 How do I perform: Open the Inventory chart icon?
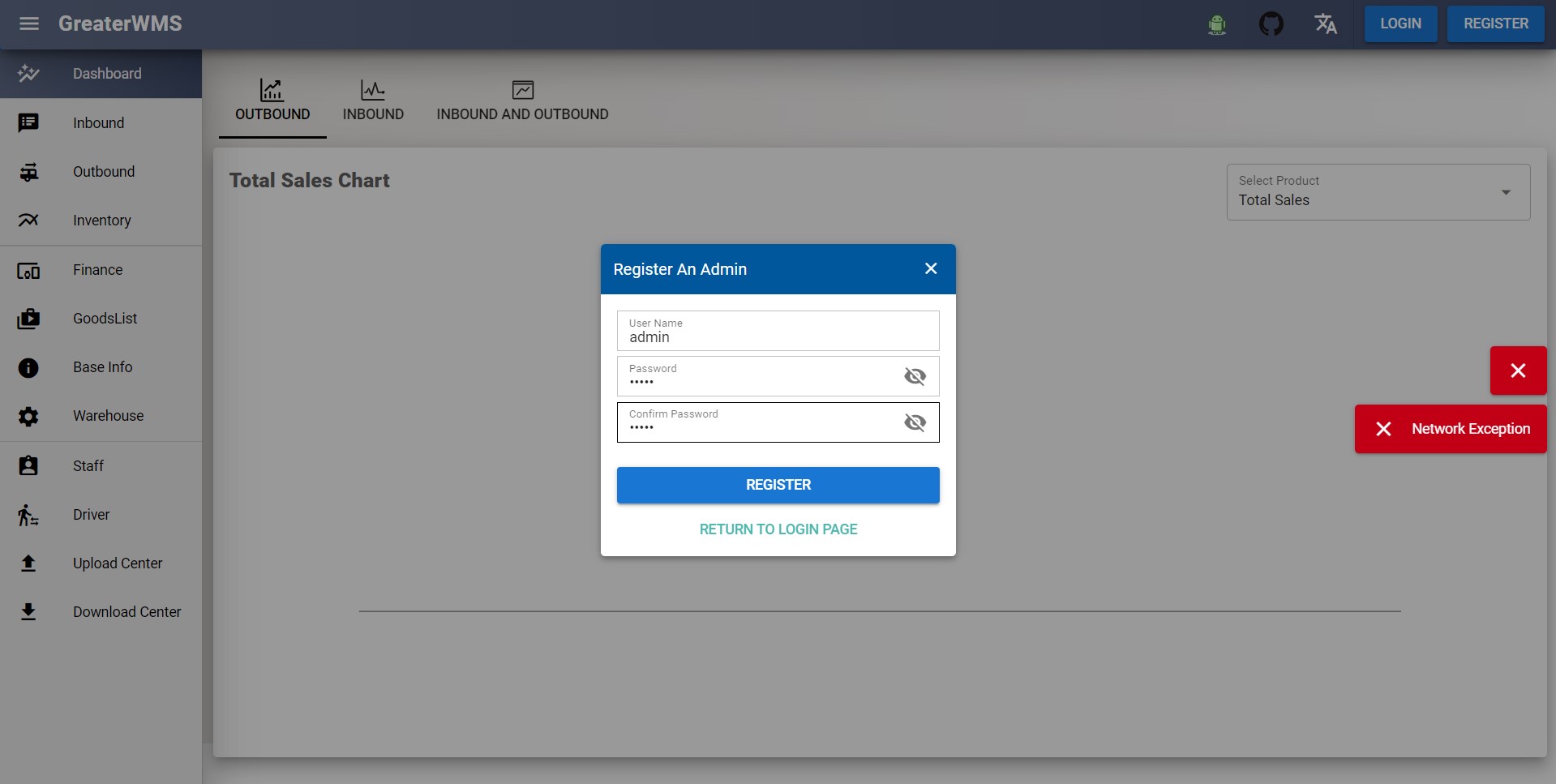pyautogui.click(x=28, y=221)
